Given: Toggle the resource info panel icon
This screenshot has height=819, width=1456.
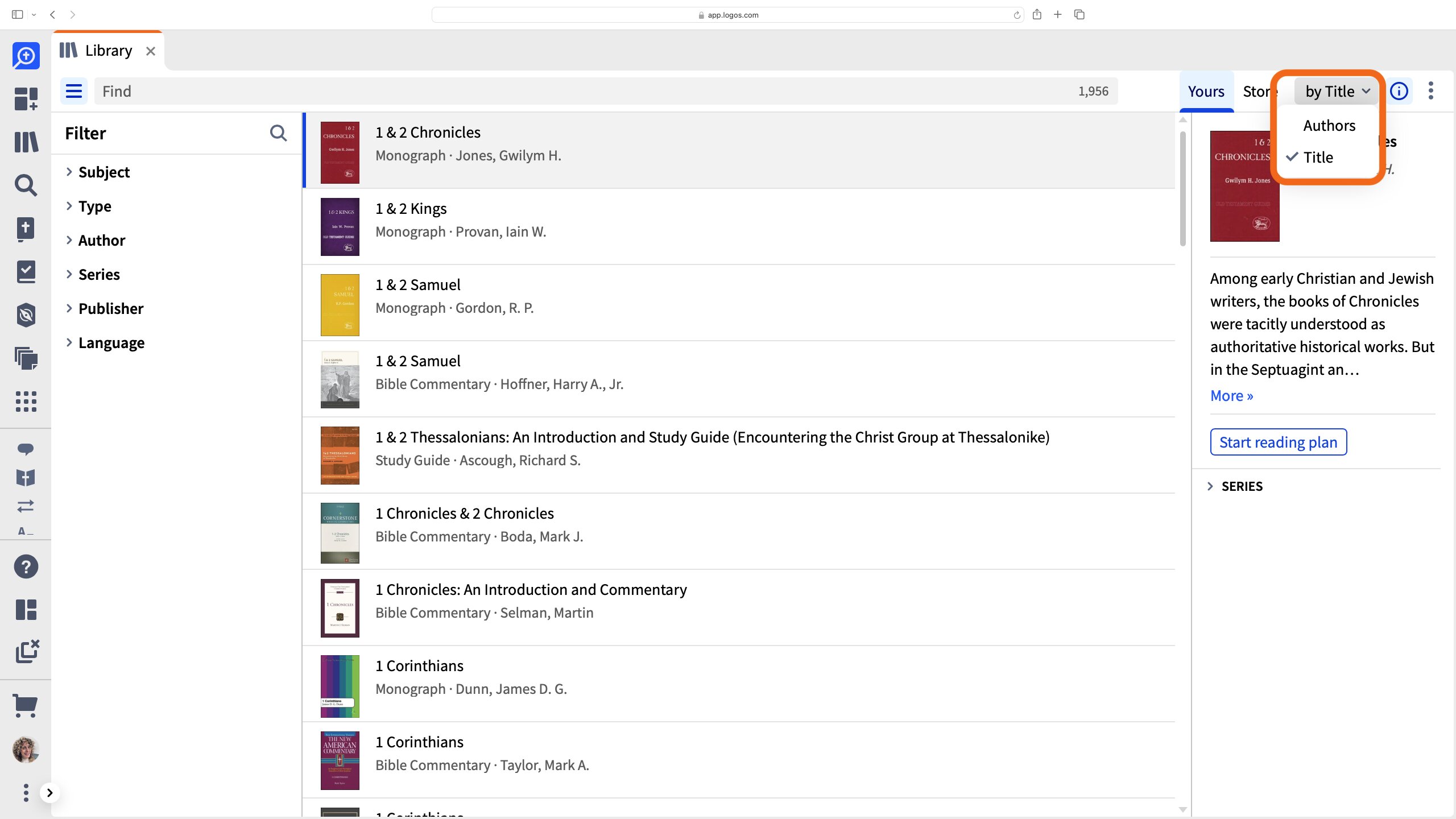Looking at the screenshot, I should coord(1399,91).
